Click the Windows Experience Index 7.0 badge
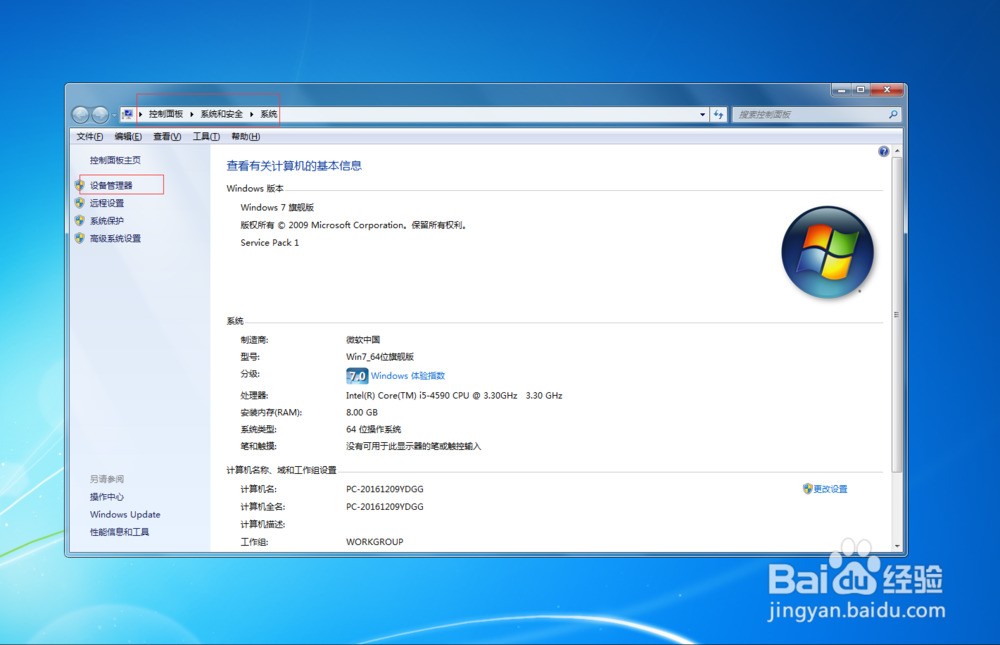 pos(357,376)
